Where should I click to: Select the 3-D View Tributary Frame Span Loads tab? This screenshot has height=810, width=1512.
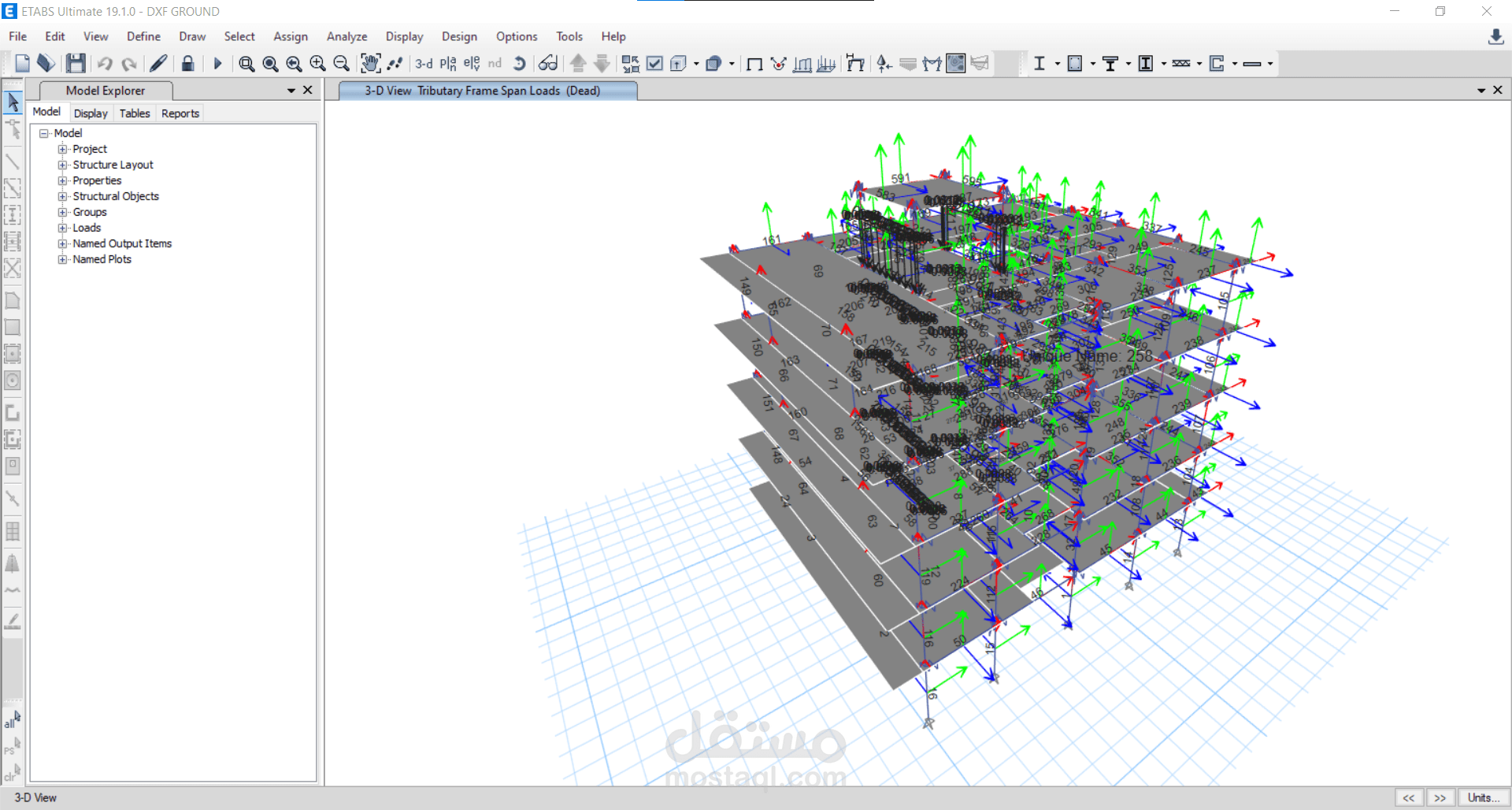pyautogui.click(x=488, y=91)
